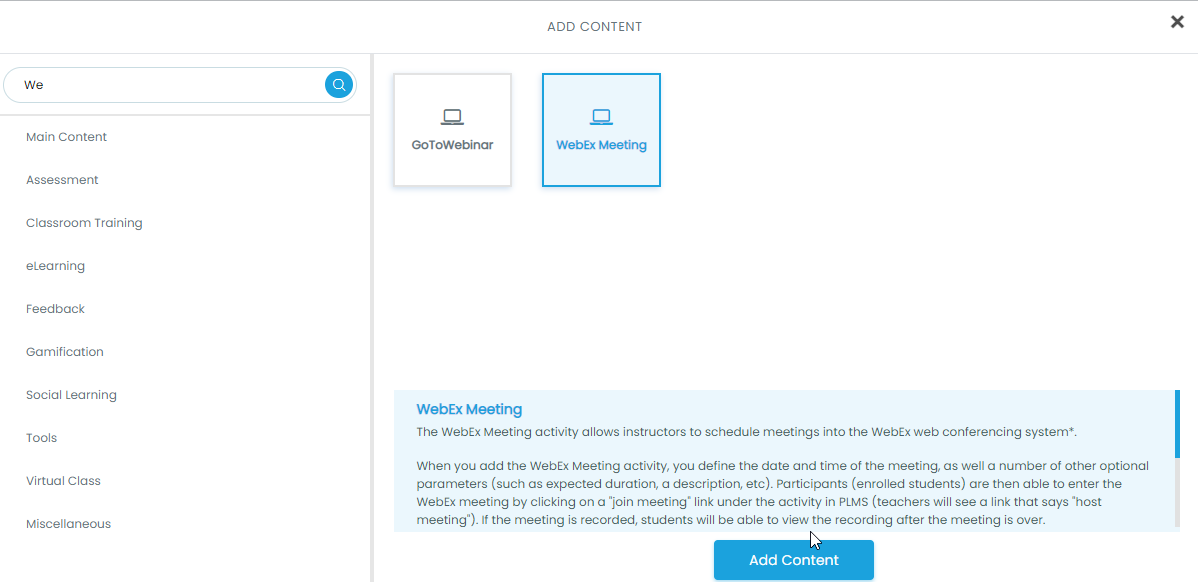The image size is (1198, 582).
Task: Select the WebEx Meeting tile label
Action: coord(601,145)
